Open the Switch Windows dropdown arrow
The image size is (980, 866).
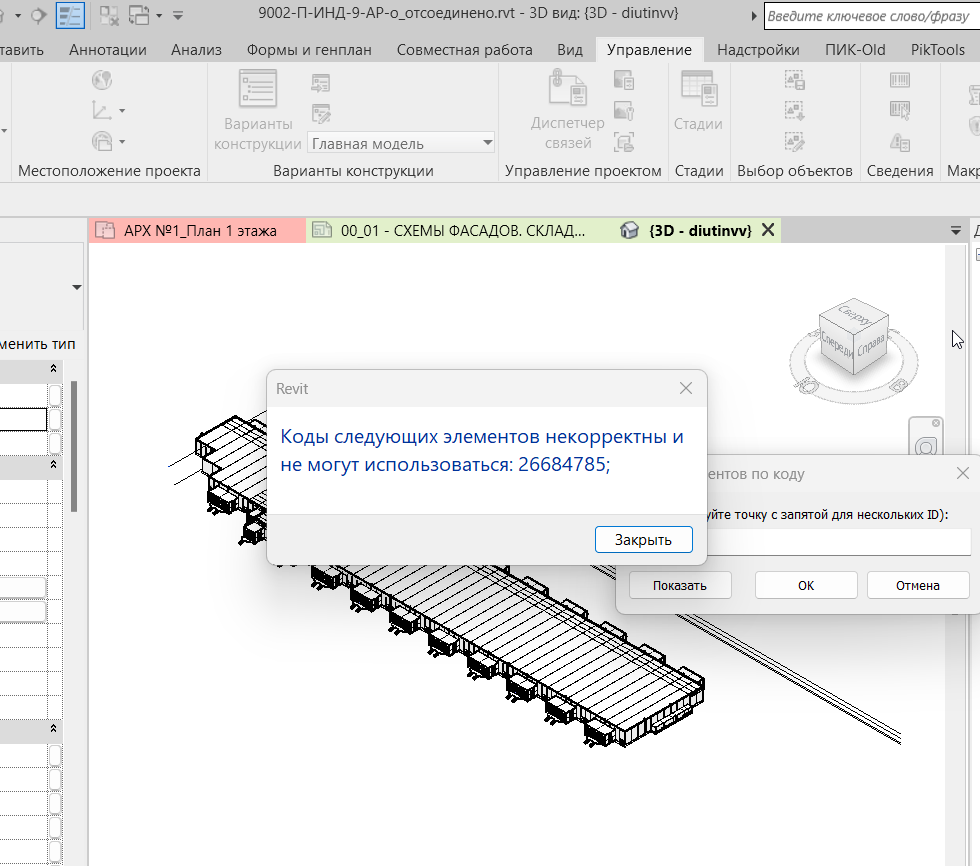pos(159,16)
